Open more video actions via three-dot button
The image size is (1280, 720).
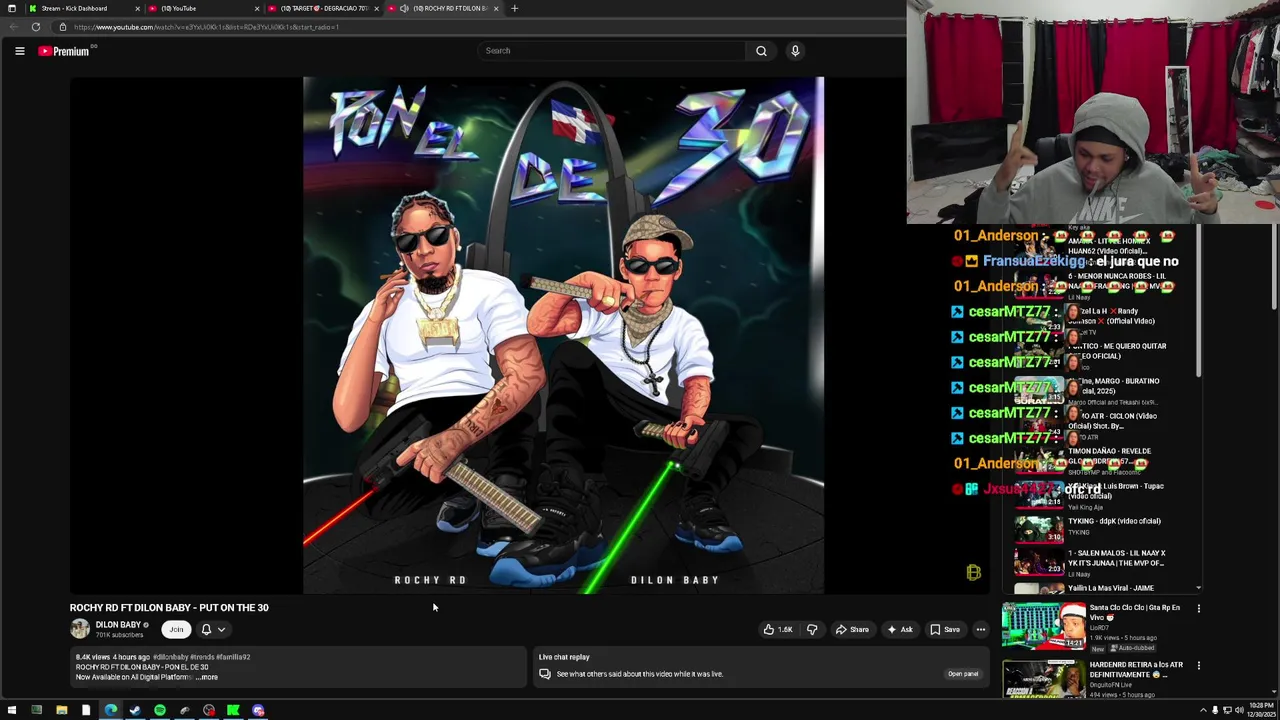[x=981, y=630]
